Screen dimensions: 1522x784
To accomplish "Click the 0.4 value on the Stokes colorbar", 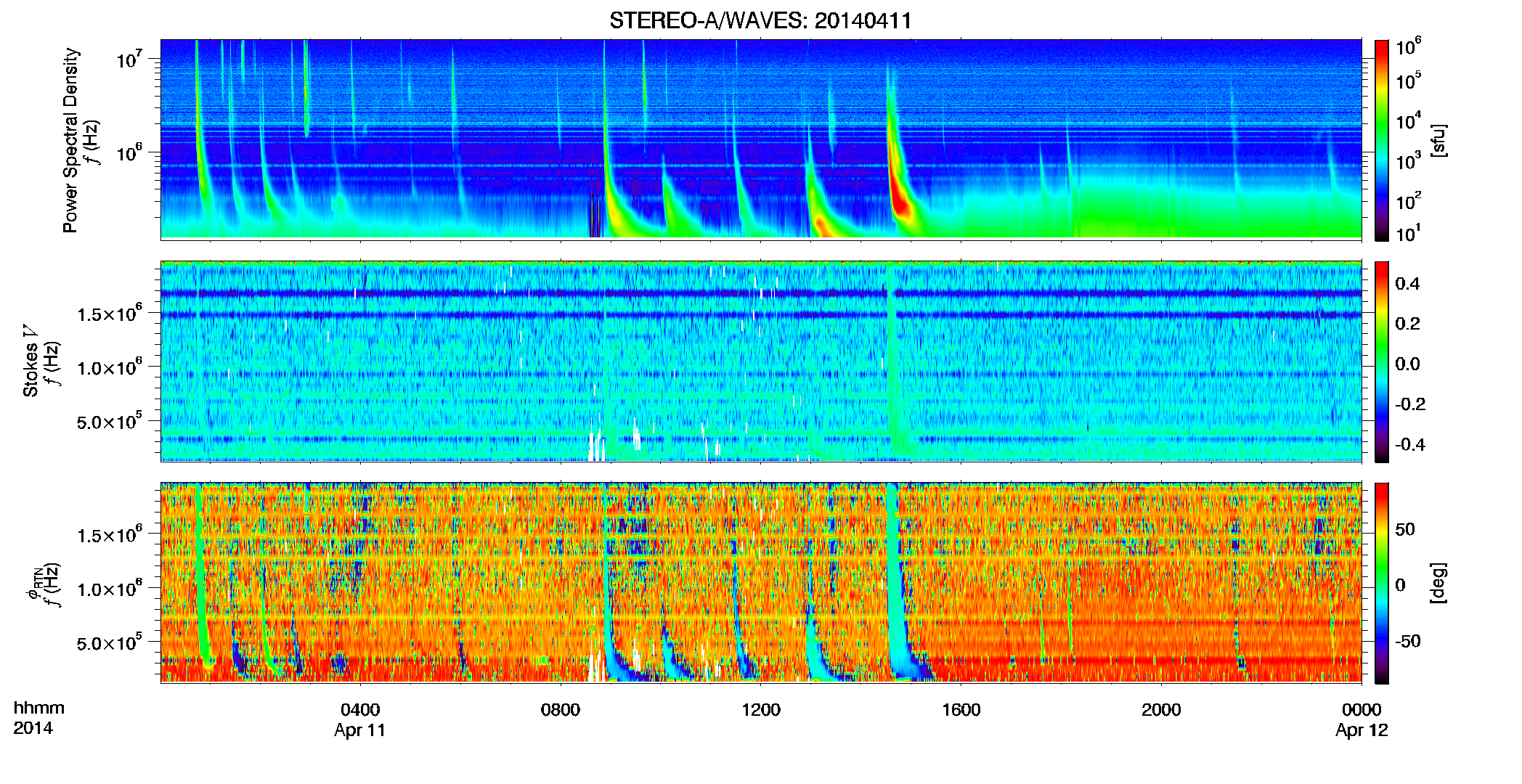I will 1407,284.
